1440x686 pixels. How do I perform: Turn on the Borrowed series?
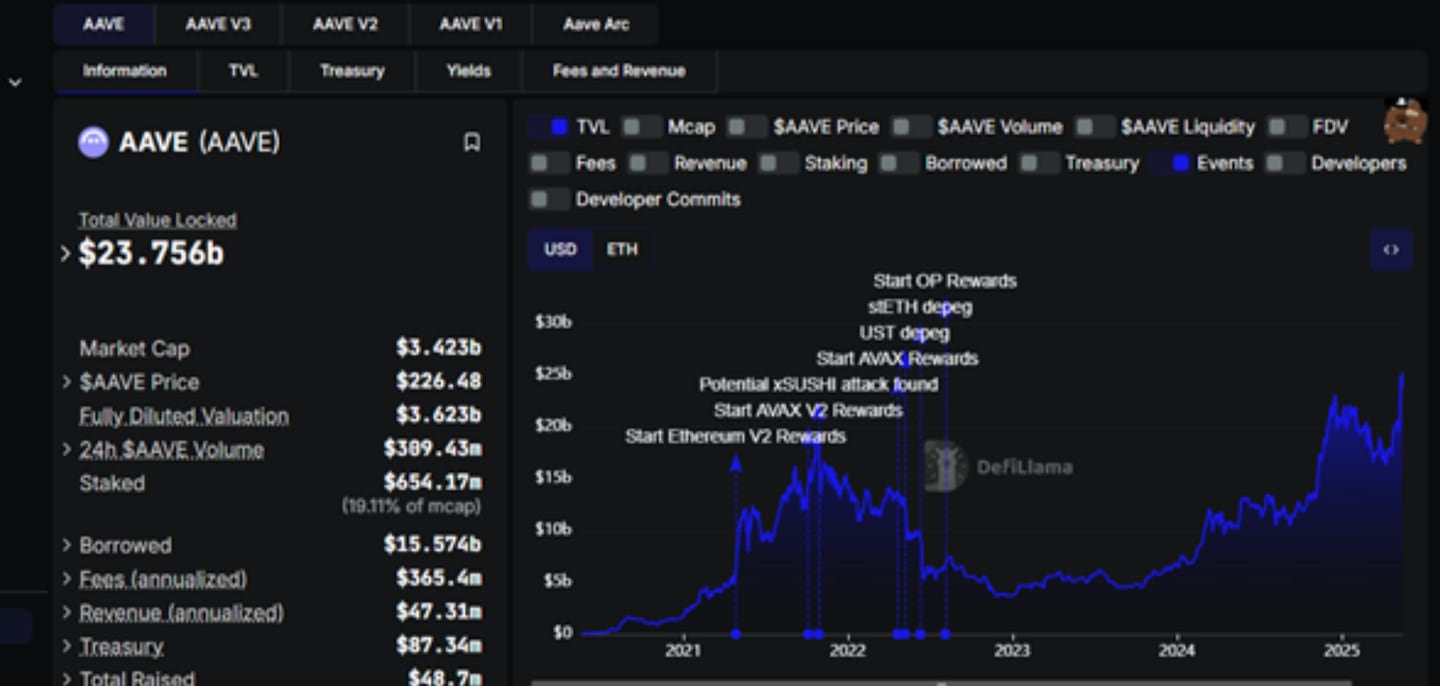pos(899,163)
